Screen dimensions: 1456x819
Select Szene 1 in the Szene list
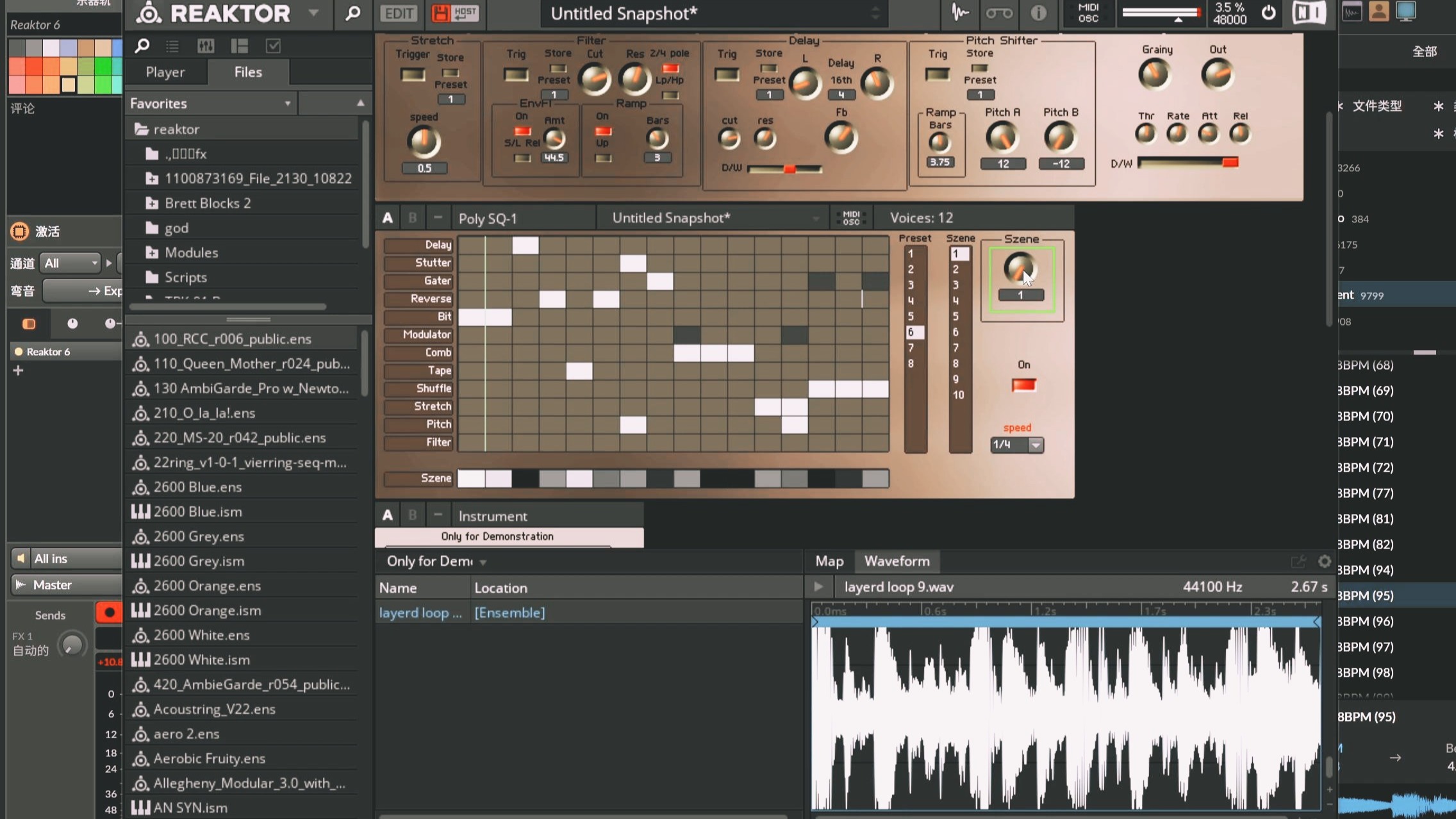pos(959,254)
